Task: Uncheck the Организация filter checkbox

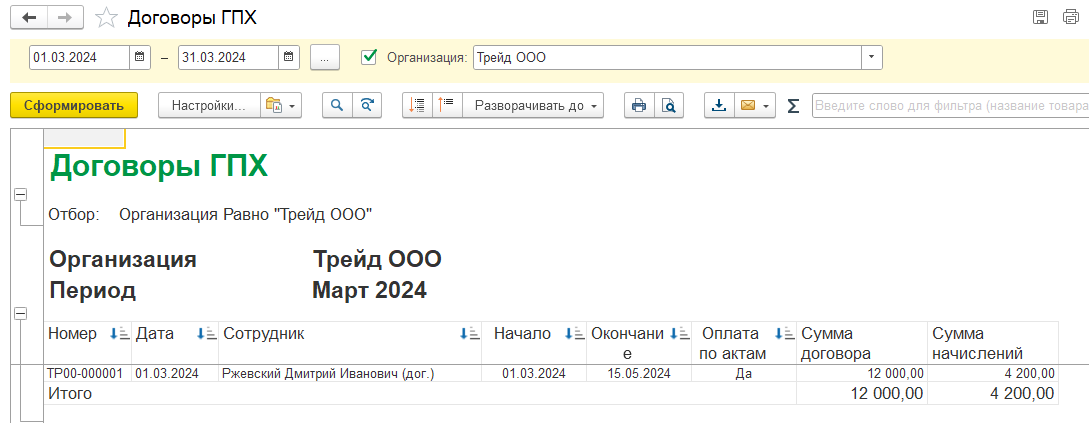Action: 369,57
